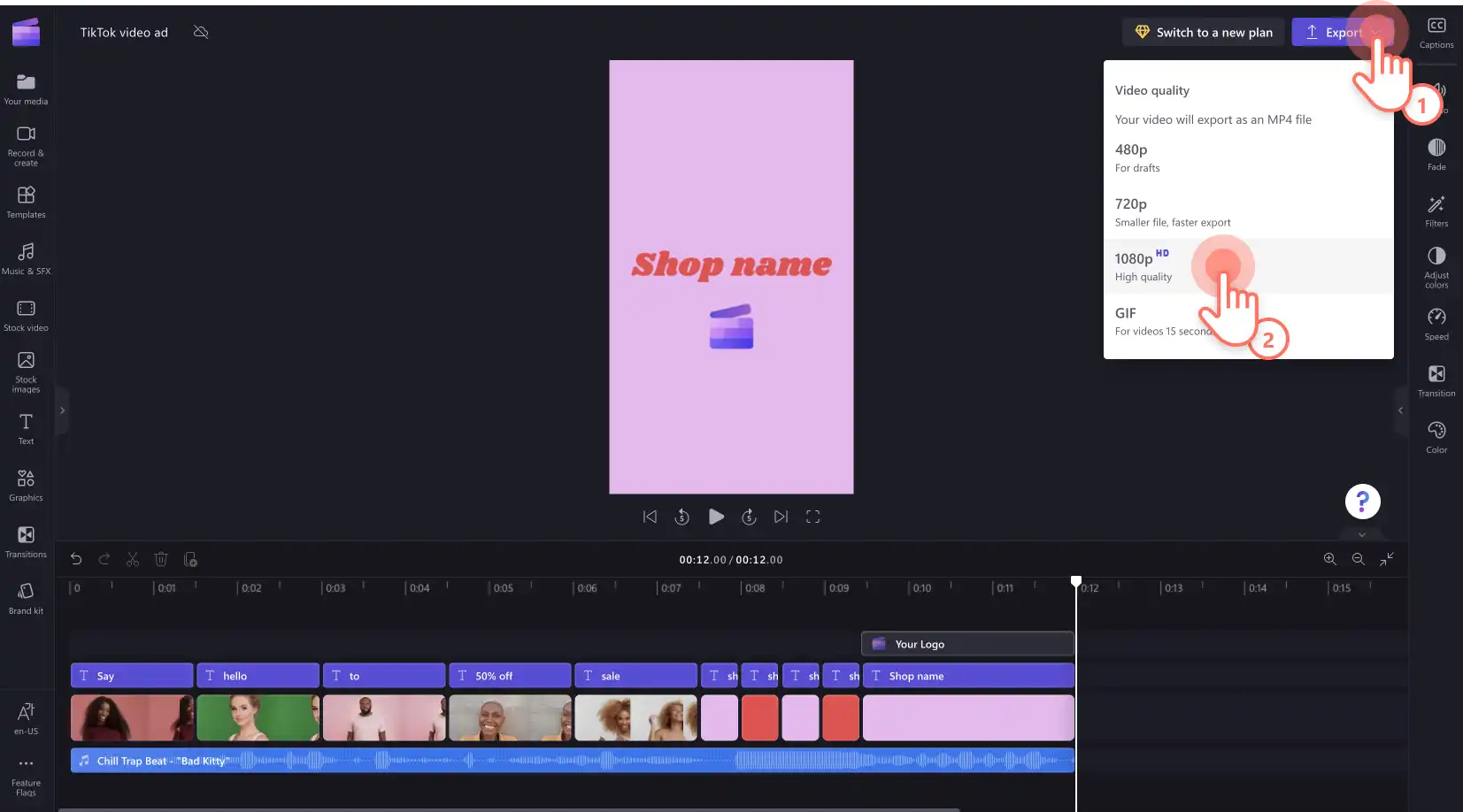
Task: Enter fullscreen preview mode
Action: (812, 517)
